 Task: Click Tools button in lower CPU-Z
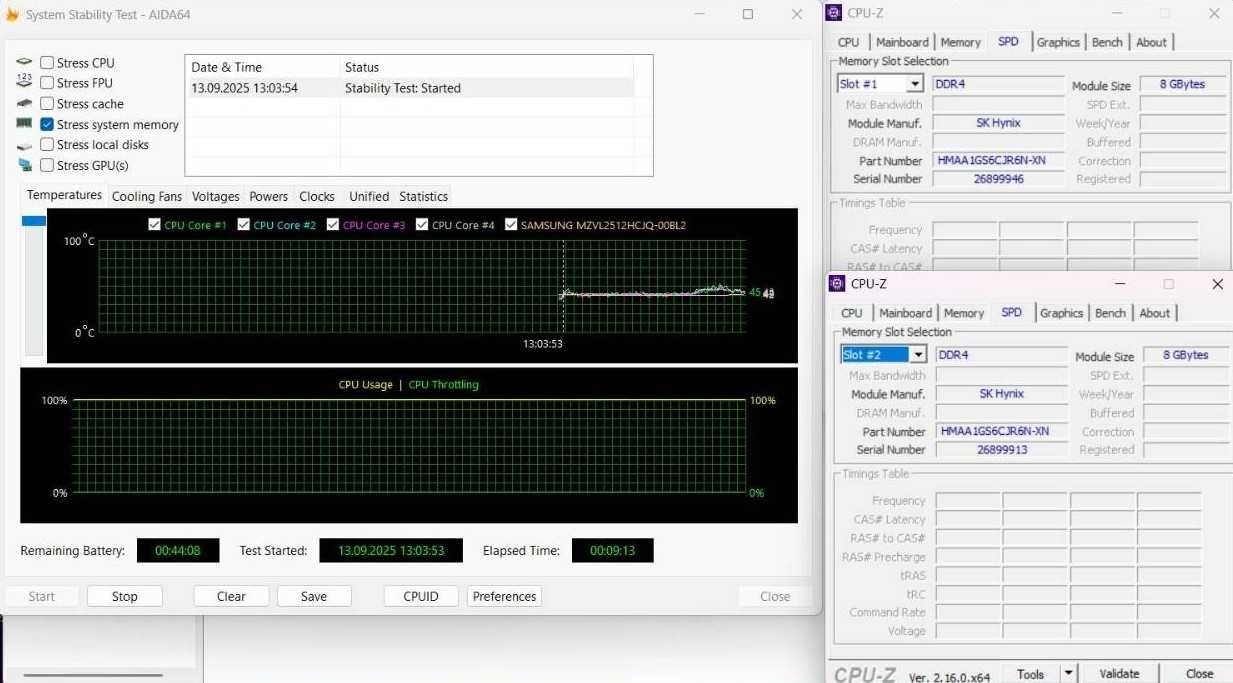1030,673
